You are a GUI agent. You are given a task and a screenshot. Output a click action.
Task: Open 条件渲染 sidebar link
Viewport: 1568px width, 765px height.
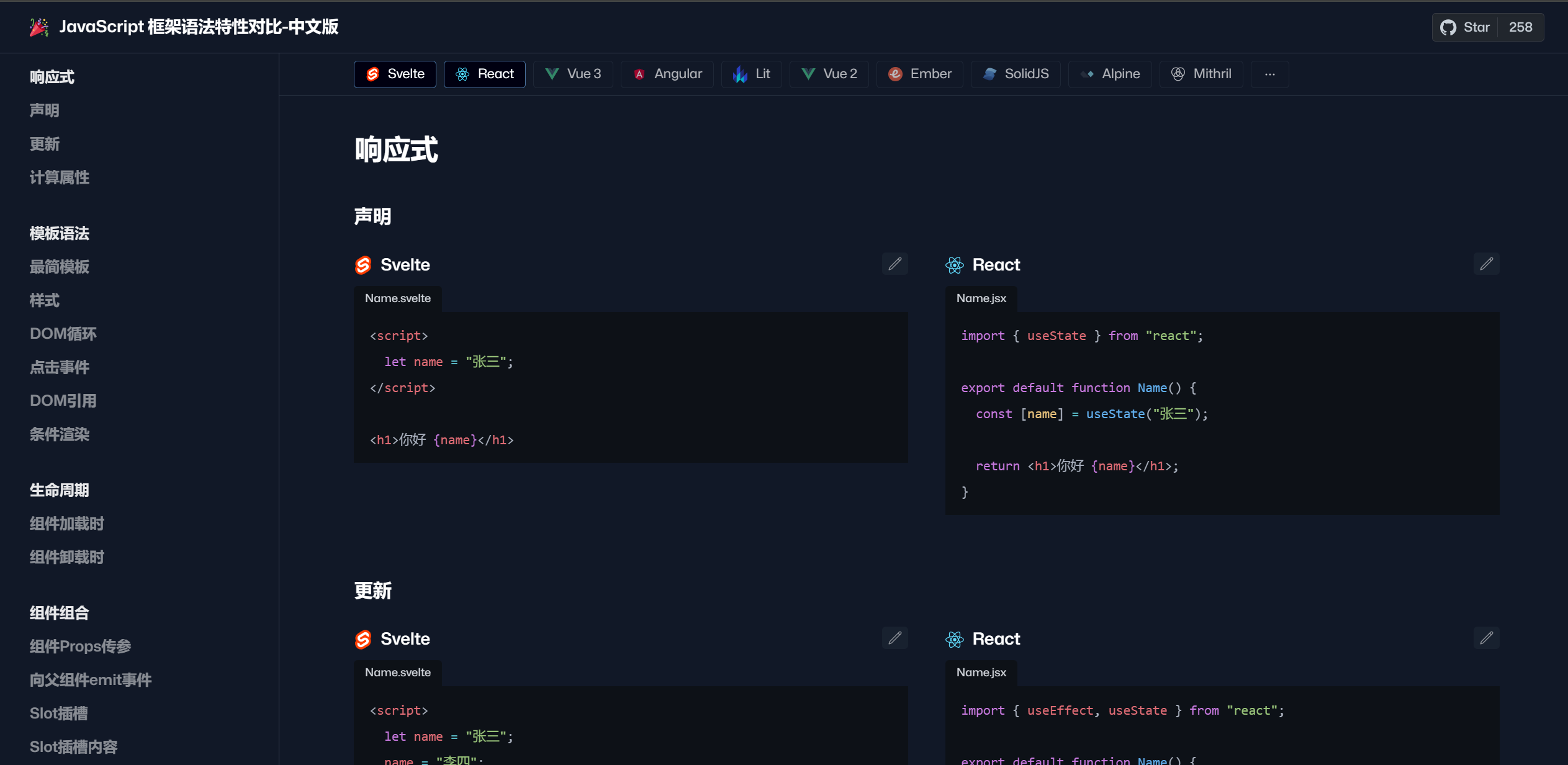(x=60, y=434)
